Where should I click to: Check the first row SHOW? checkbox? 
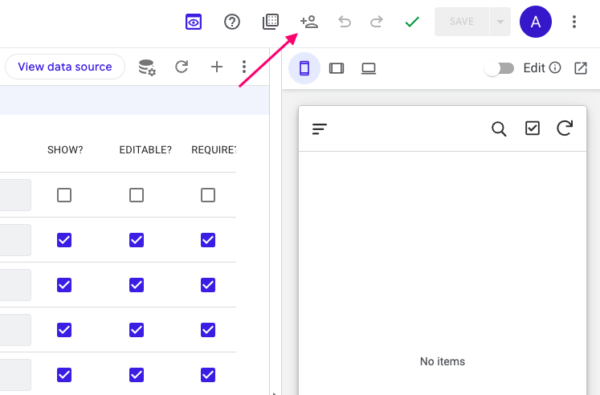point(64,195)
